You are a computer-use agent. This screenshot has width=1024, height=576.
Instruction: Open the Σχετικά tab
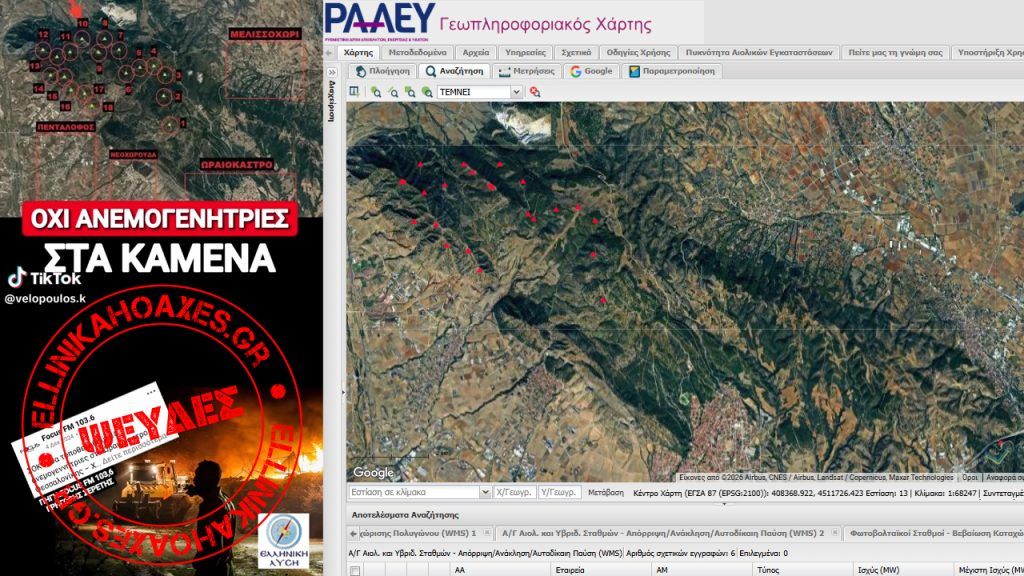tap(576, 52)
